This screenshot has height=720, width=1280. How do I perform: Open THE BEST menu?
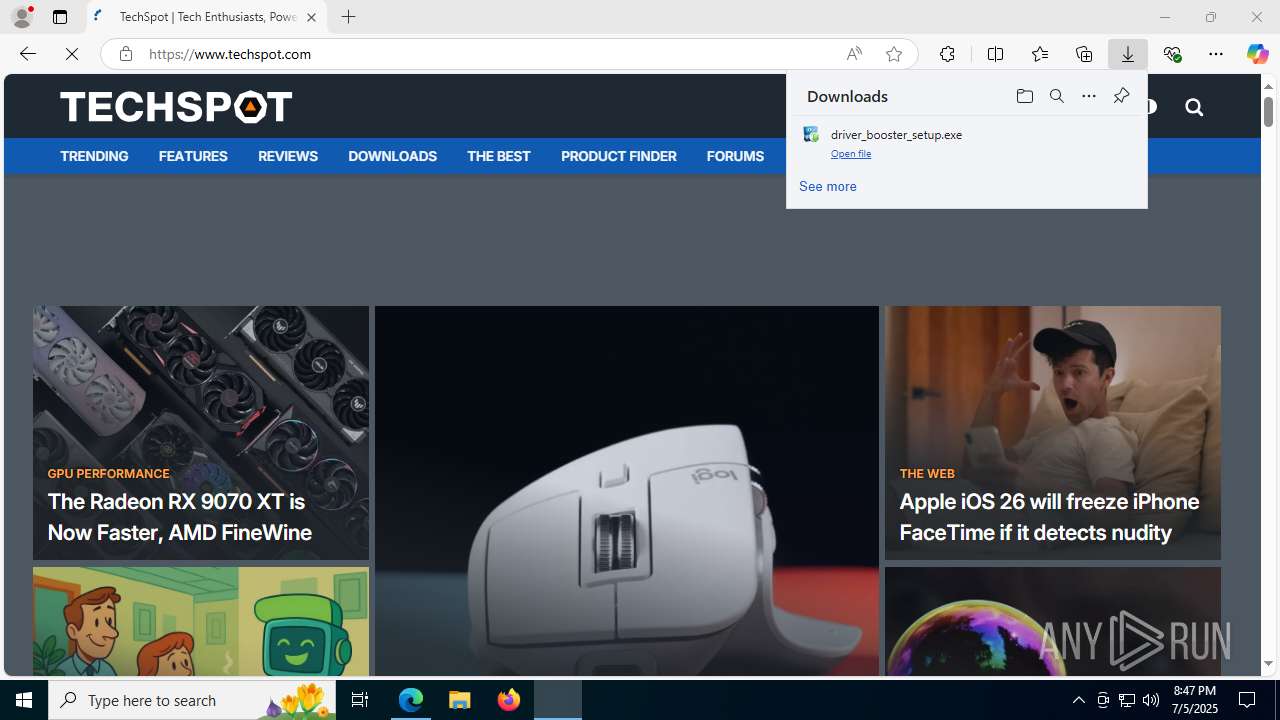coord(498,156)
